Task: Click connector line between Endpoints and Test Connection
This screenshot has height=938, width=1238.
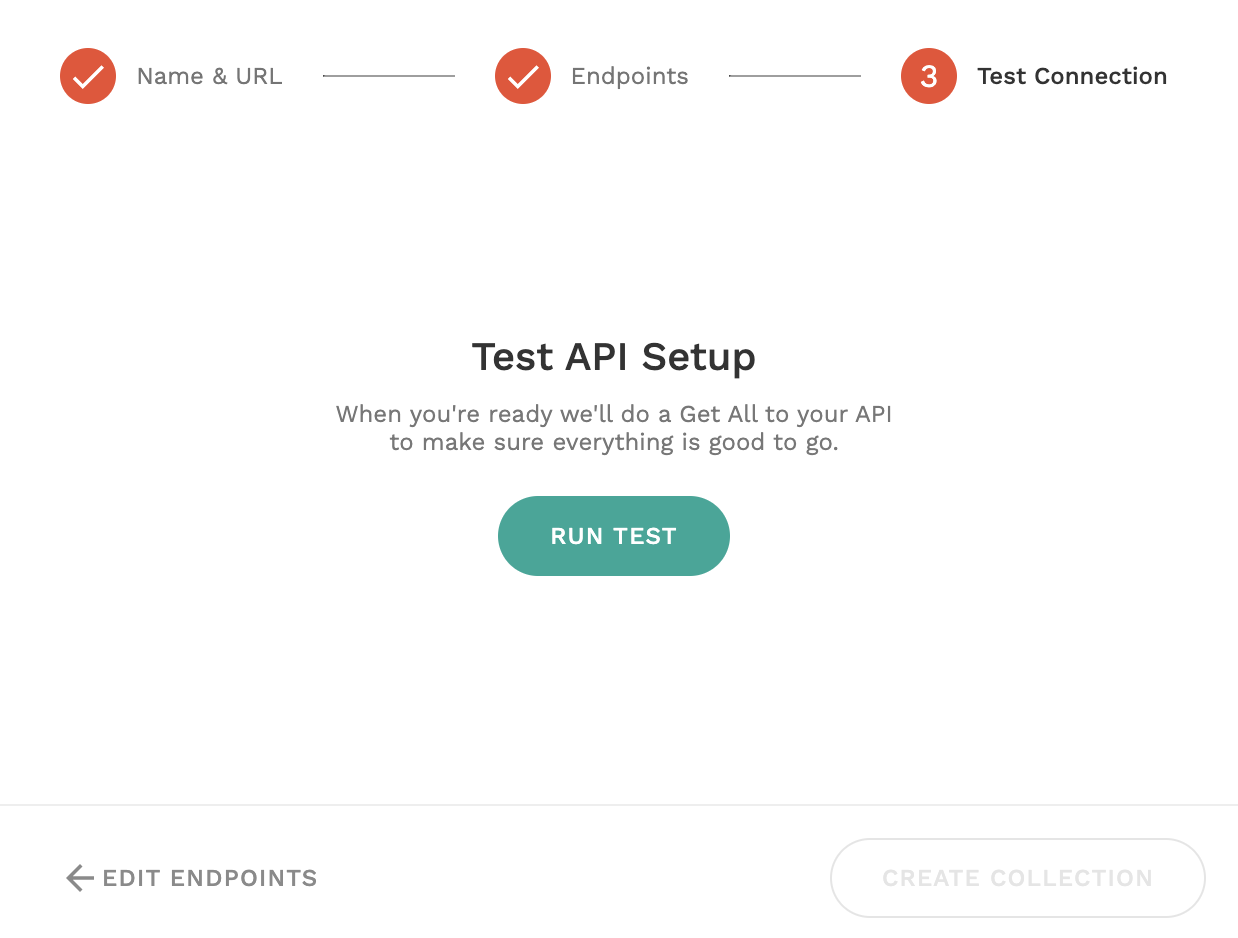Action: point(794,76)
